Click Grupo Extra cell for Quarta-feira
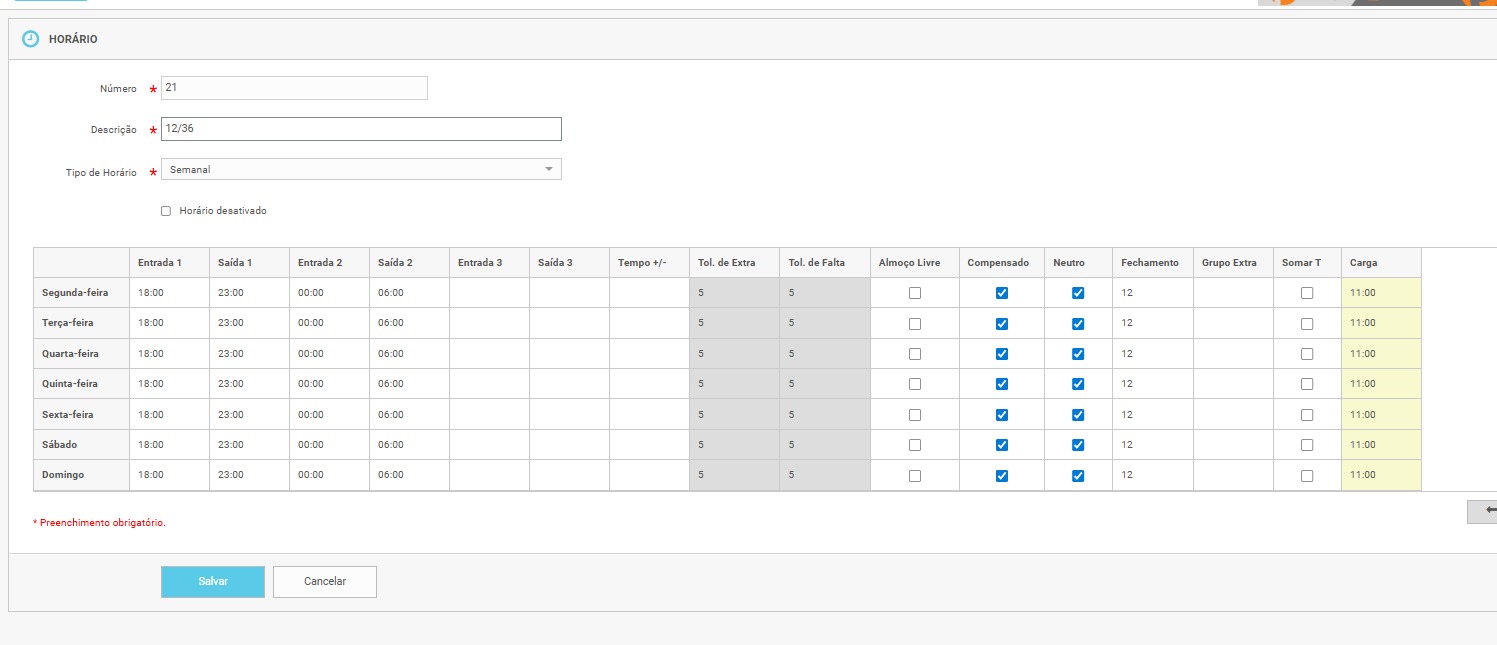This screenshot has width=1497, height=645. (x=1233, y=354)
